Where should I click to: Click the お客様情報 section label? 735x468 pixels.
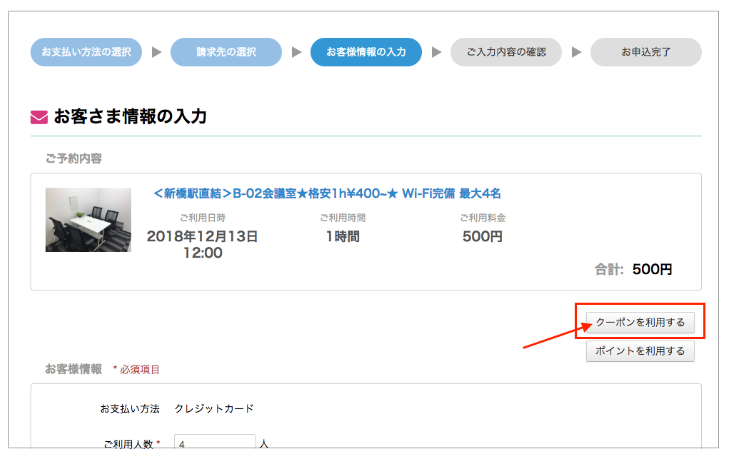[74, 369]
